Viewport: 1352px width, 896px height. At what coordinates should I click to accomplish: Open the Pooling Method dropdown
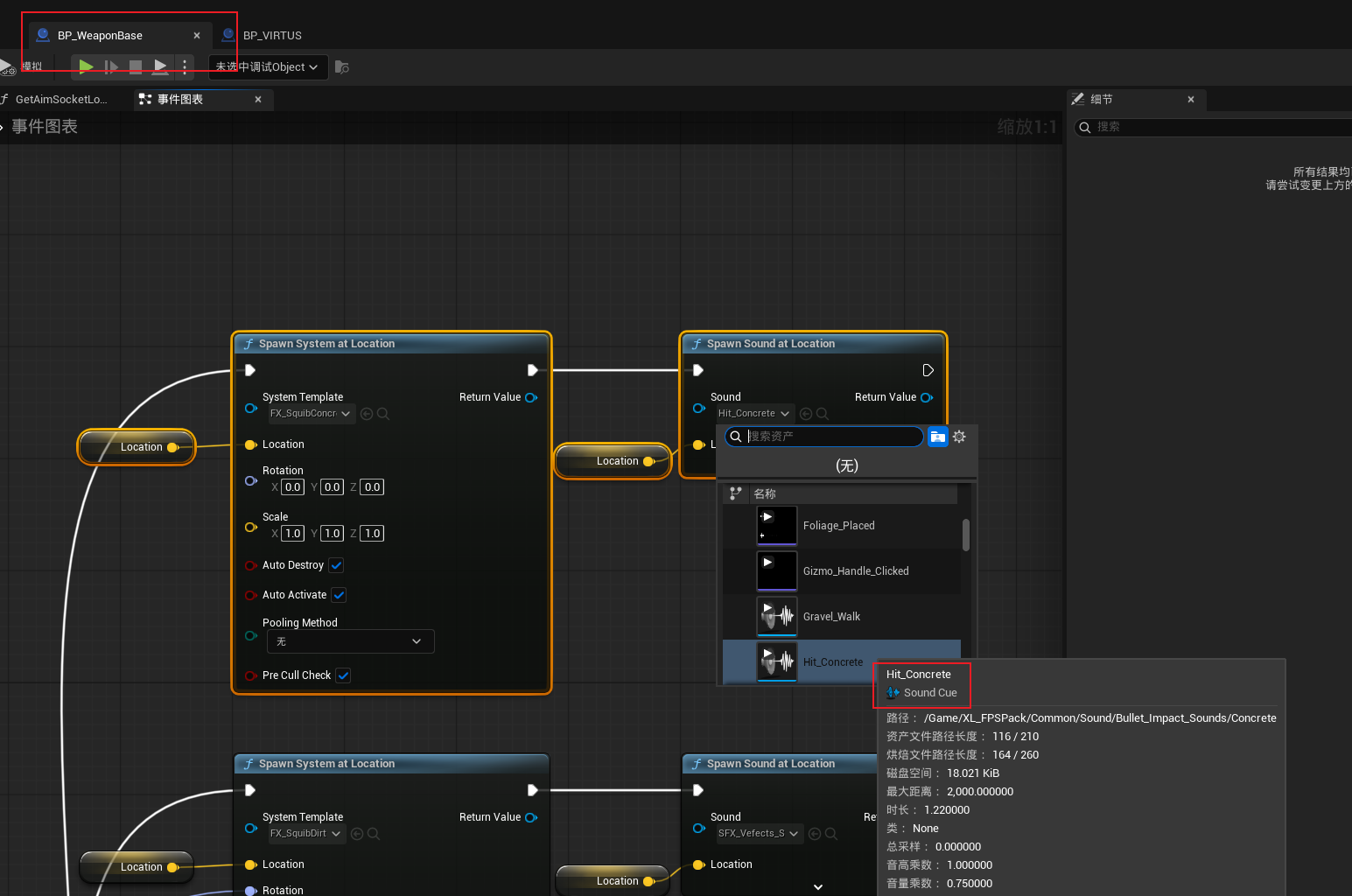click(x=350, y=641)
